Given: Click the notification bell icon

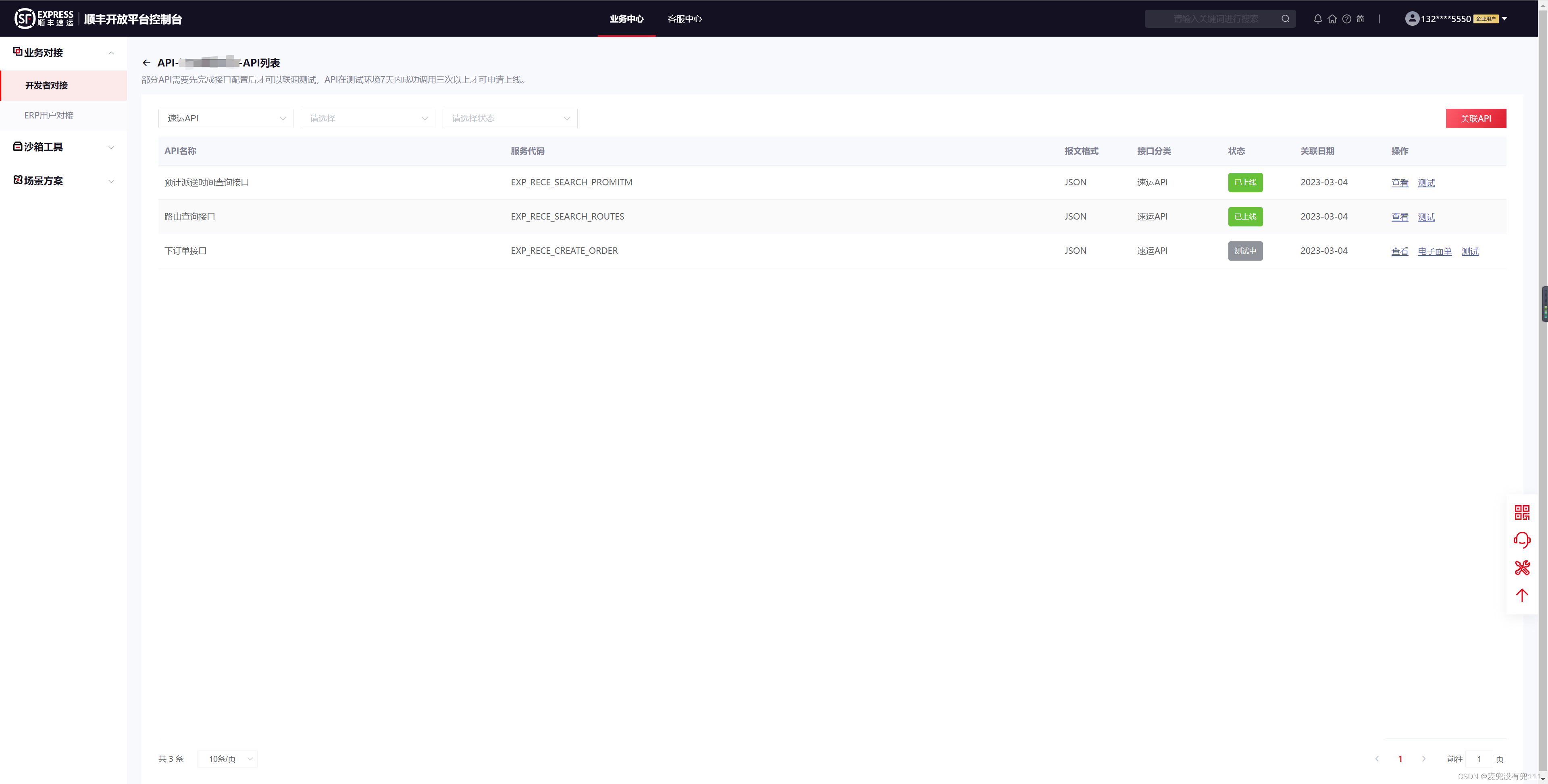Looking at the screenshot, I should [1317, 19].
